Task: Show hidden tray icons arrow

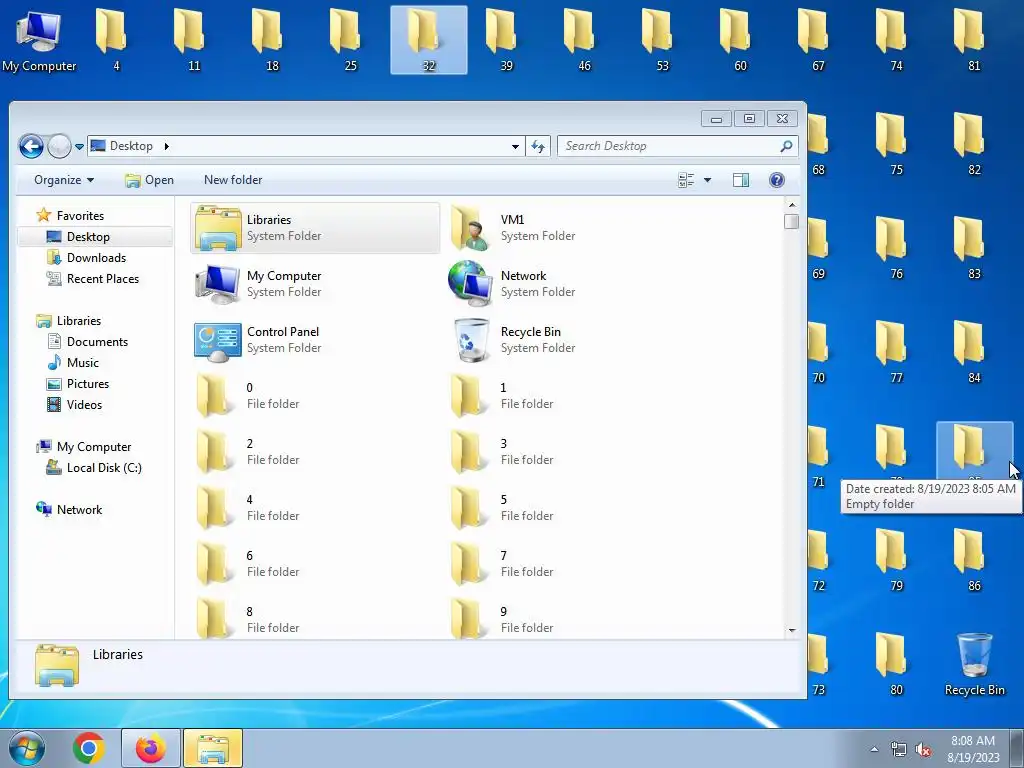Action: pyautogui.click(x=874, y=749)
